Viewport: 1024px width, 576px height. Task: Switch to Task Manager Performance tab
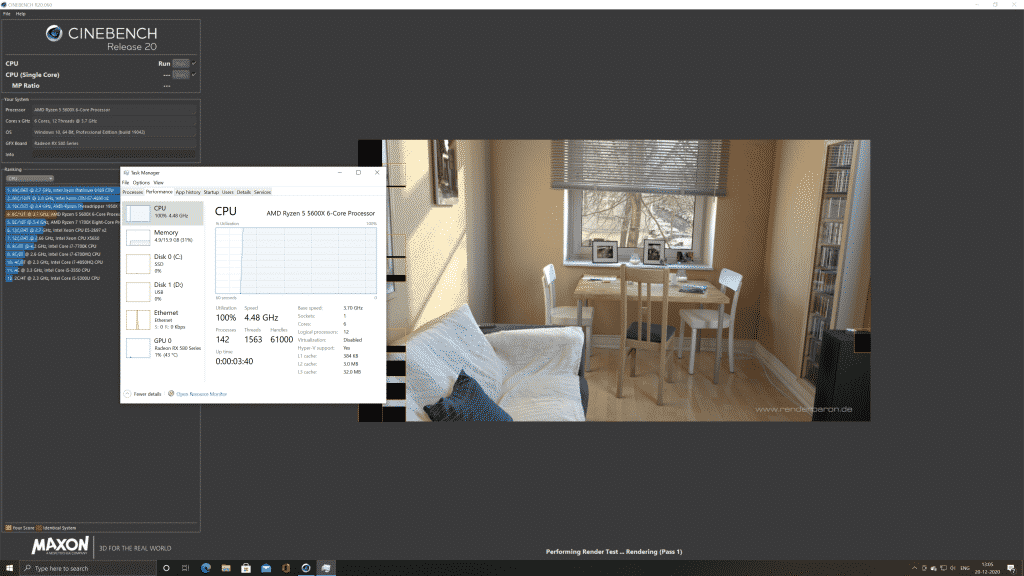coord(159,192)
